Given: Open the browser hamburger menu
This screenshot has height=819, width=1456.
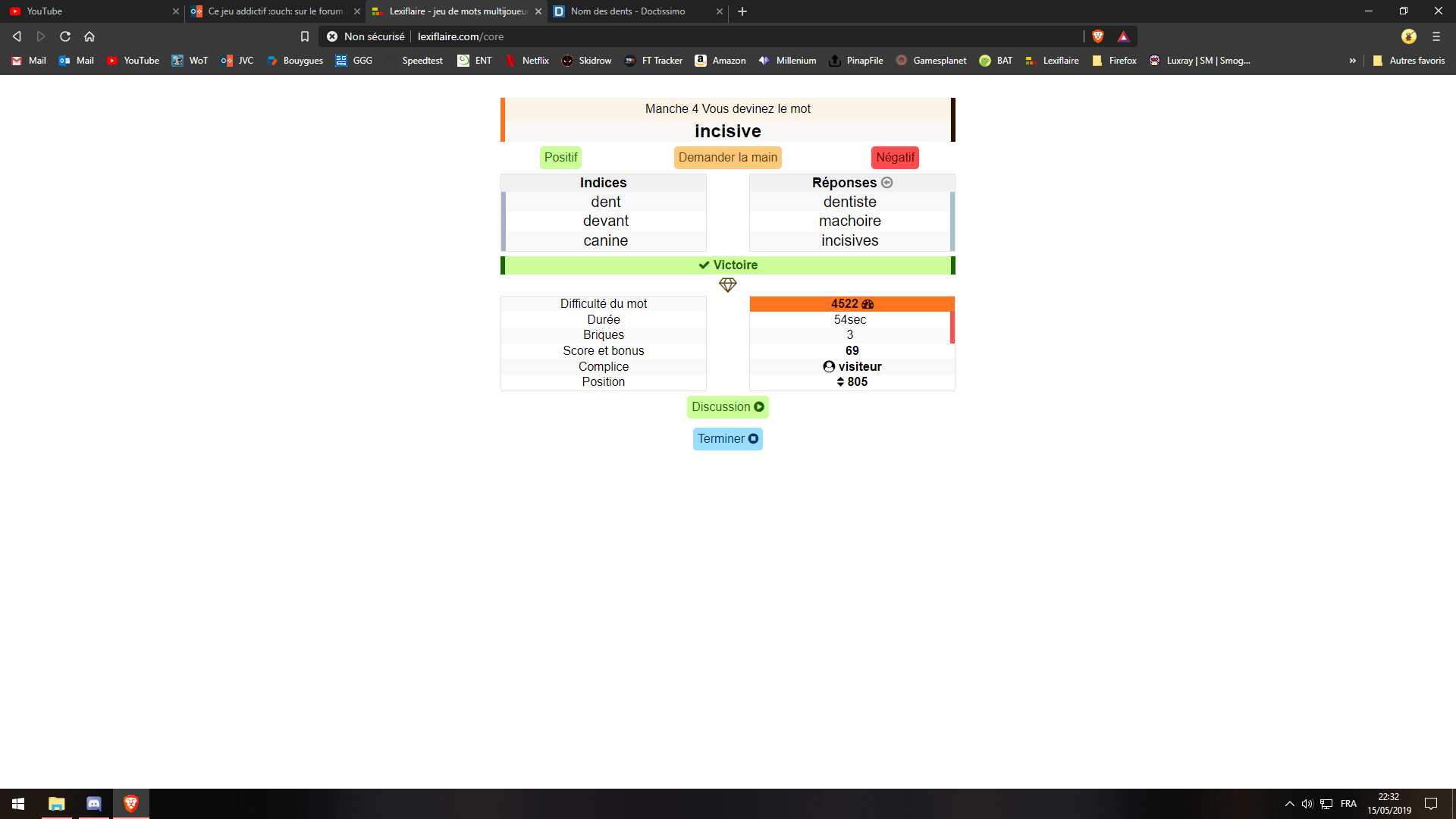Looking at the screenshot, I should (1436, 36).
